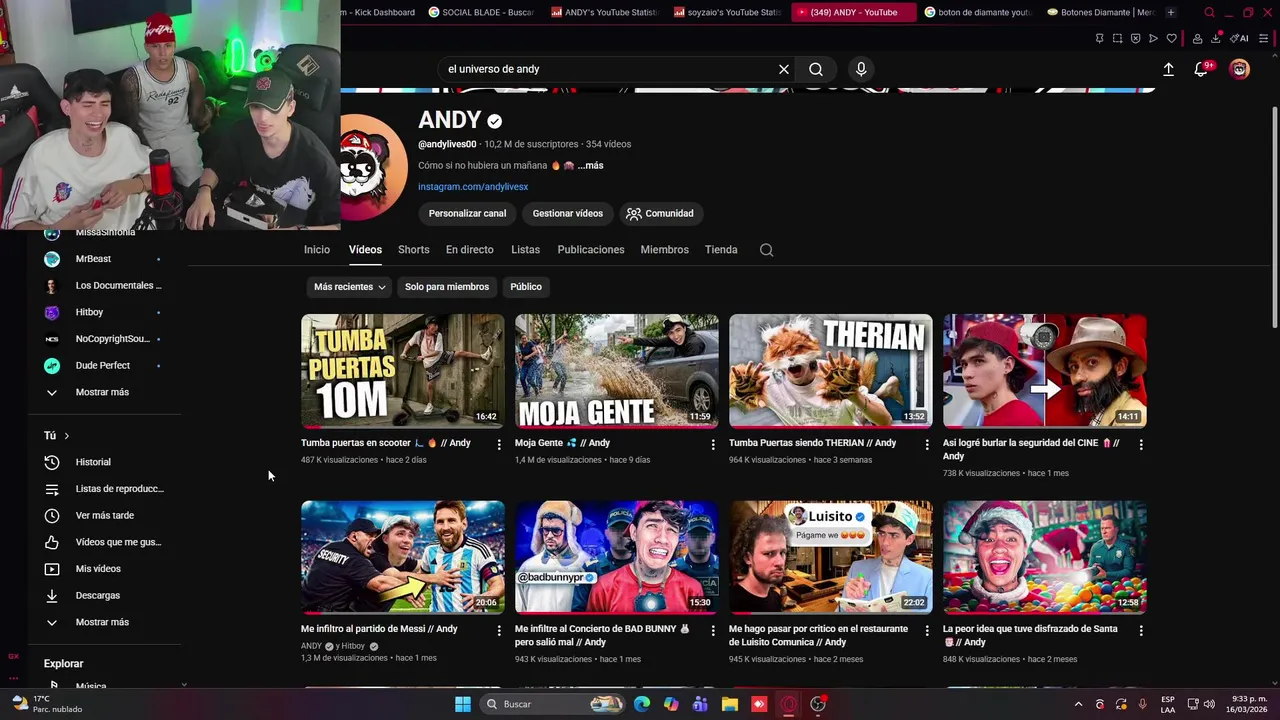Open YouTube notifications bell

coord(1202,69)
